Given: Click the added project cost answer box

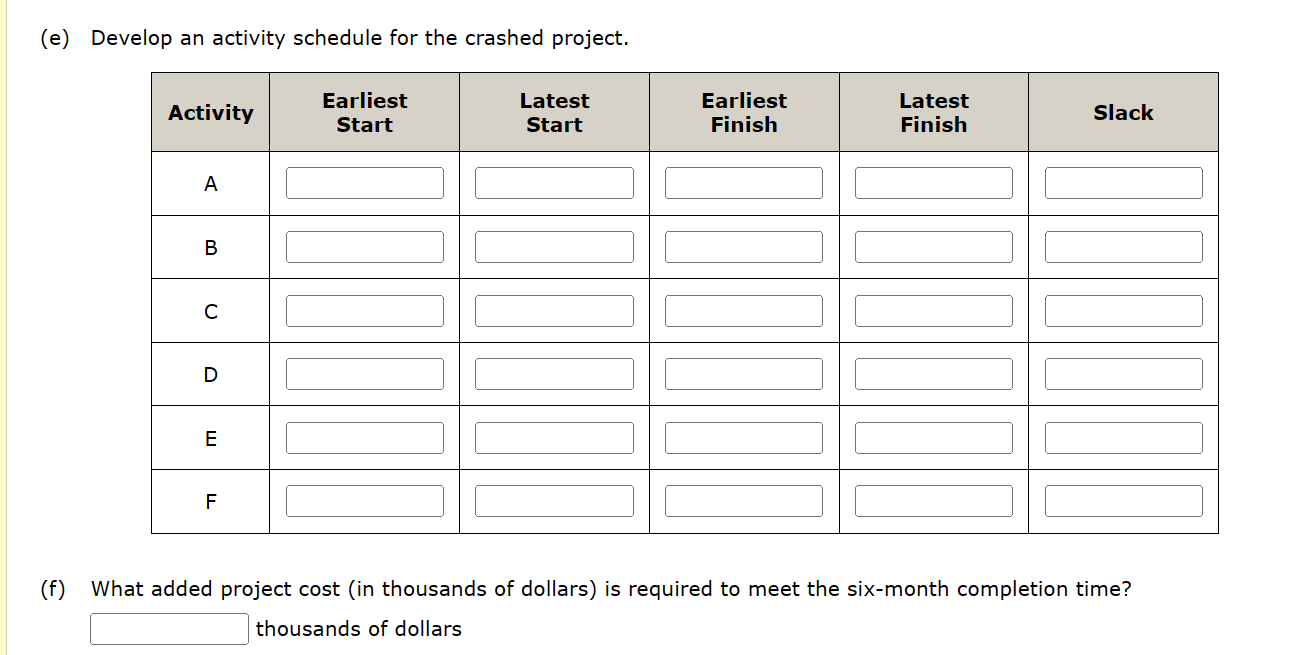Looking at the screenshot, I should click(168, 628).
